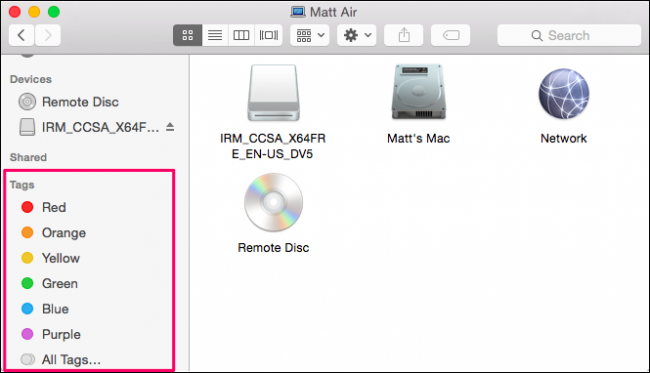650x373 pixels.
Task: Filter by the Yellow tag
Action: 61,258
